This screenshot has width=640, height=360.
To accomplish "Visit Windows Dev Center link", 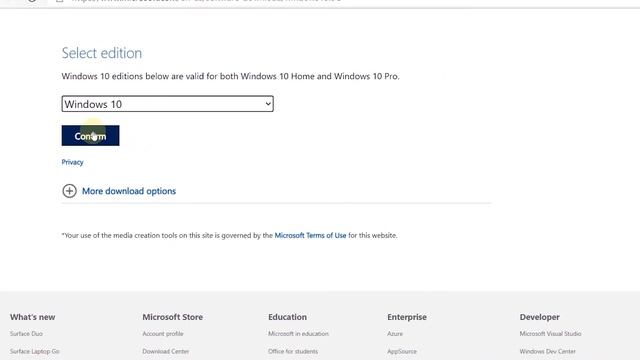I will tap(547, 351).
